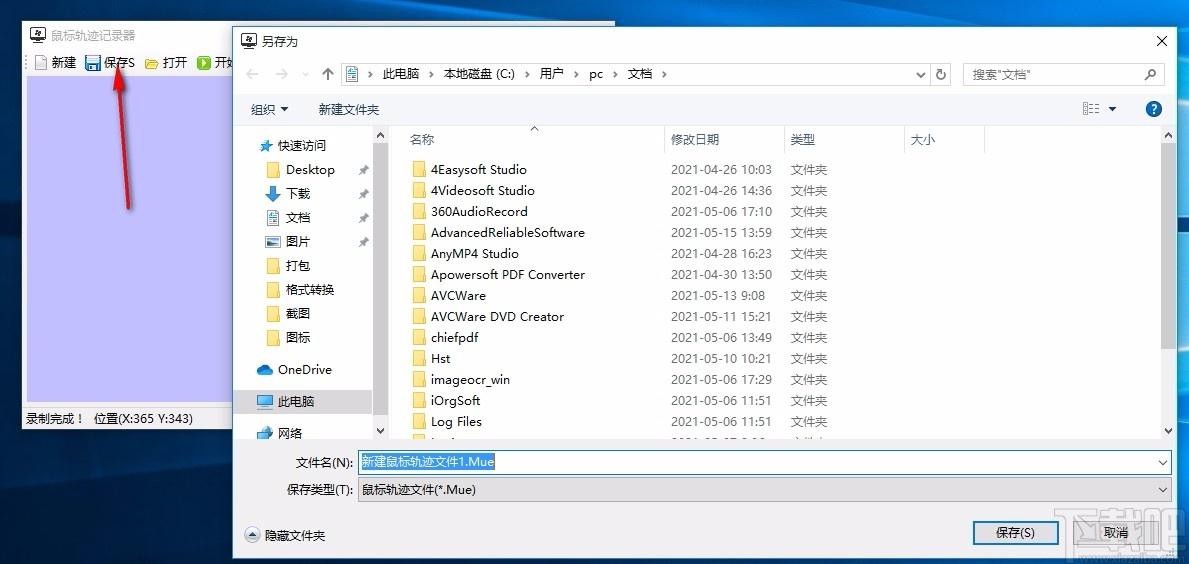Image resolution: width=1189 pixels, height=564 pixels.
Task: Open a file with 打开 toolbar icon
Action: [x=151, y=63]
